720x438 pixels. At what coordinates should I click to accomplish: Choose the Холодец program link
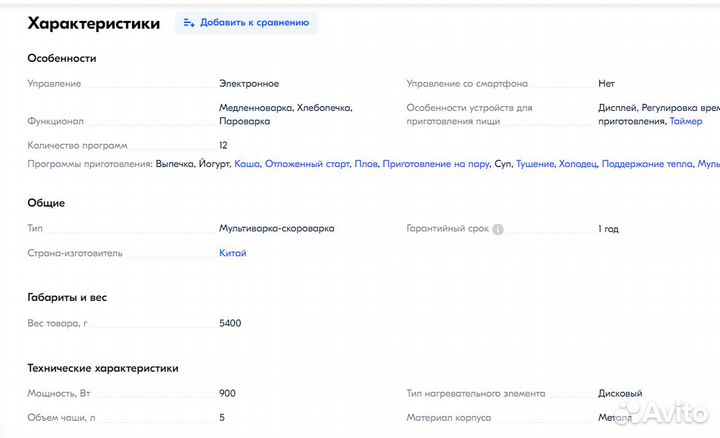578,163
